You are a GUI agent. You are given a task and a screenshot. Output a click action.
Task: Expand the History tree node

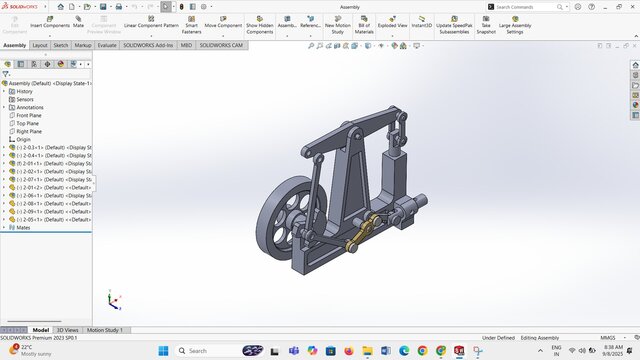point(4,91)
